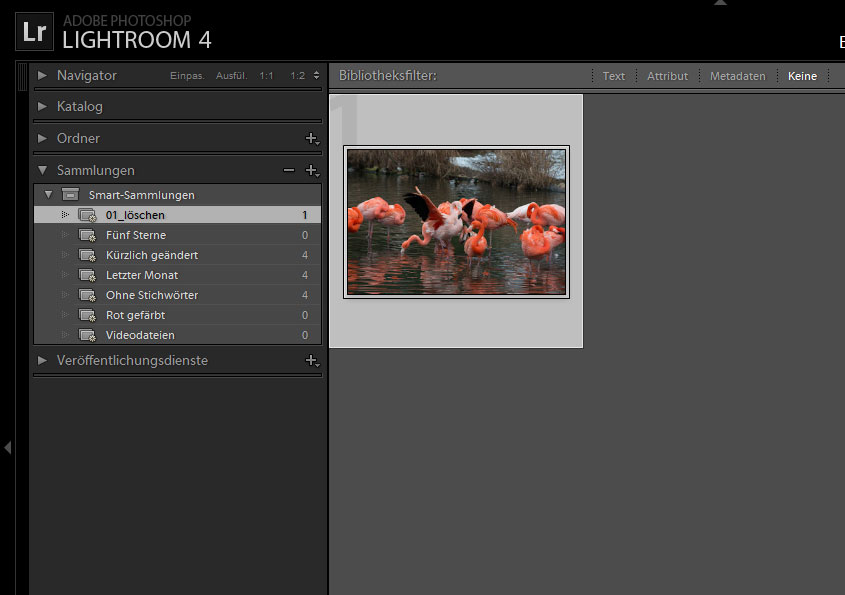Click the plus icon in Ordner panel
Image resolution: width=845 pixels, height=595 pixels.
311,138
